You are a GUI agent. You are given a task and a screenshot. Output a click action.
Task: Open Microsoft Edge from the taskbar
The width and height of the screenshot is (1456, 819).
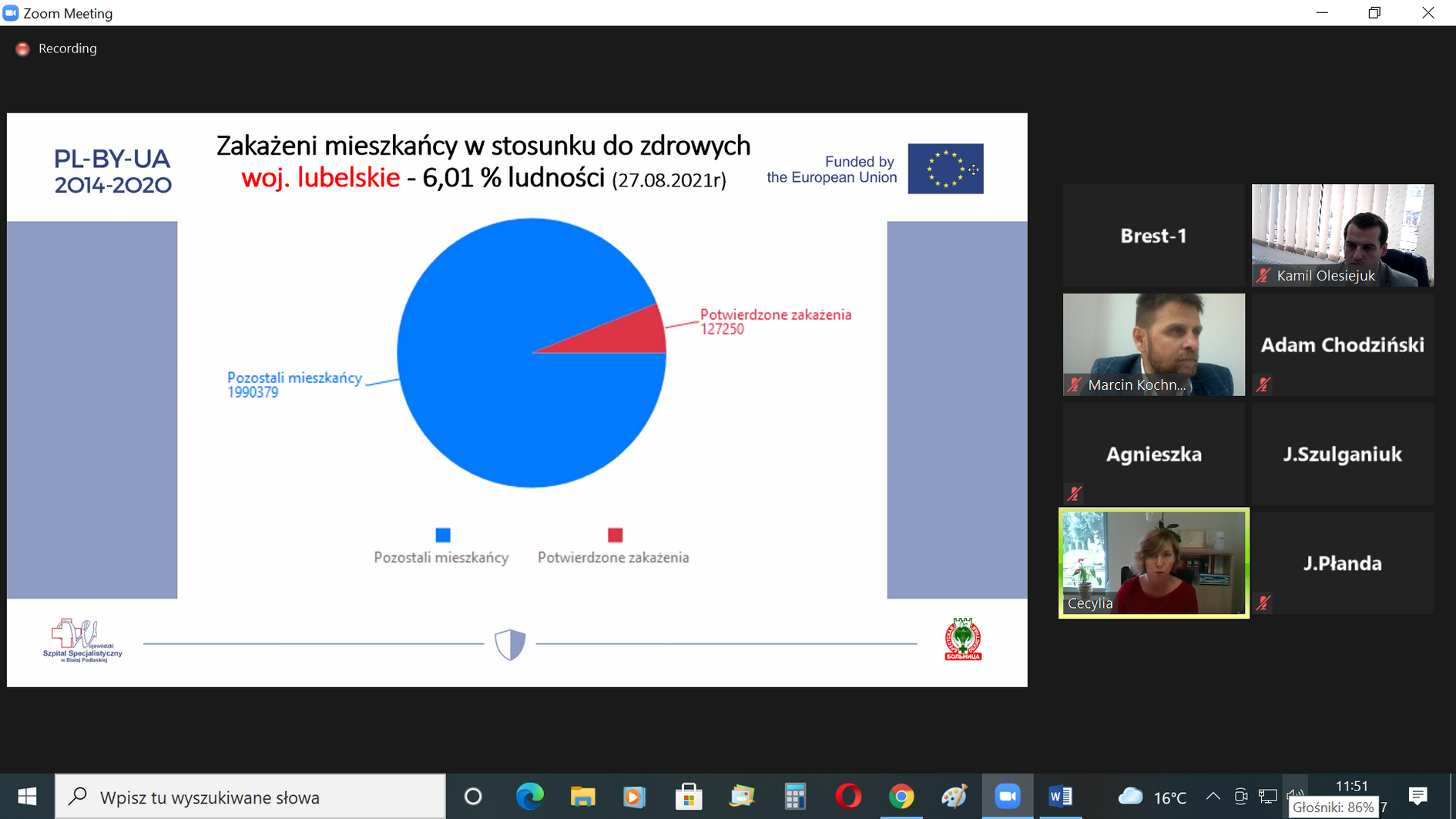point(529,797)
